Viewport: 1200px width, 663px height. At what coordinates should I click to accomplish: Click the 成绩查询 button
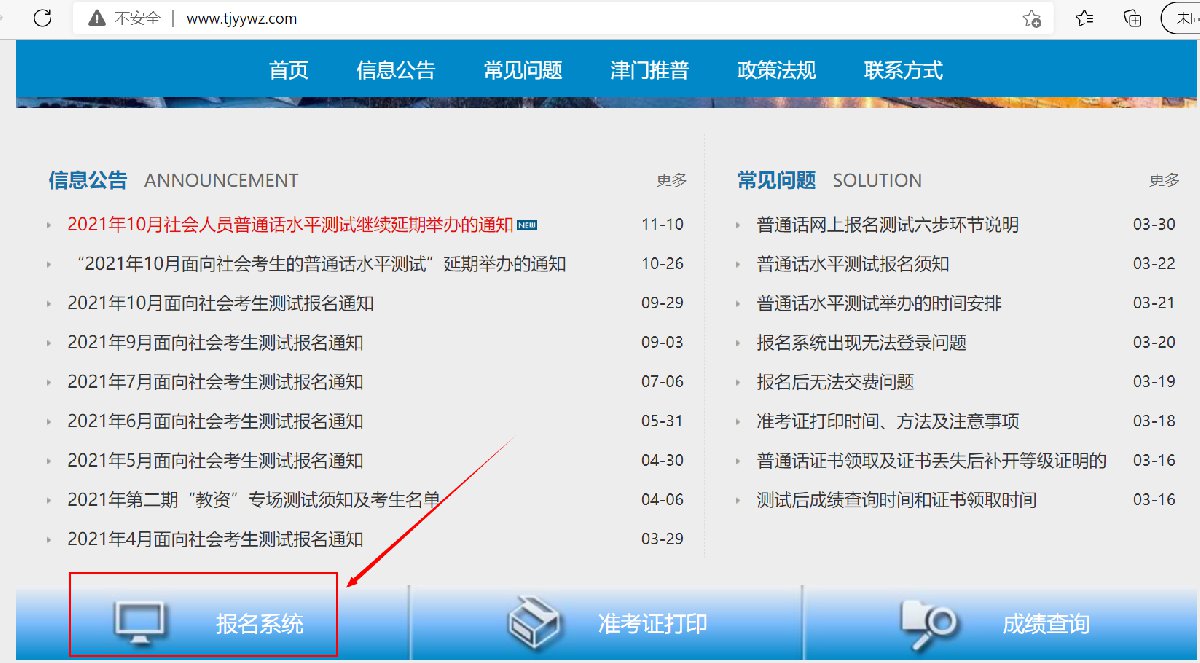[1002, 622]
